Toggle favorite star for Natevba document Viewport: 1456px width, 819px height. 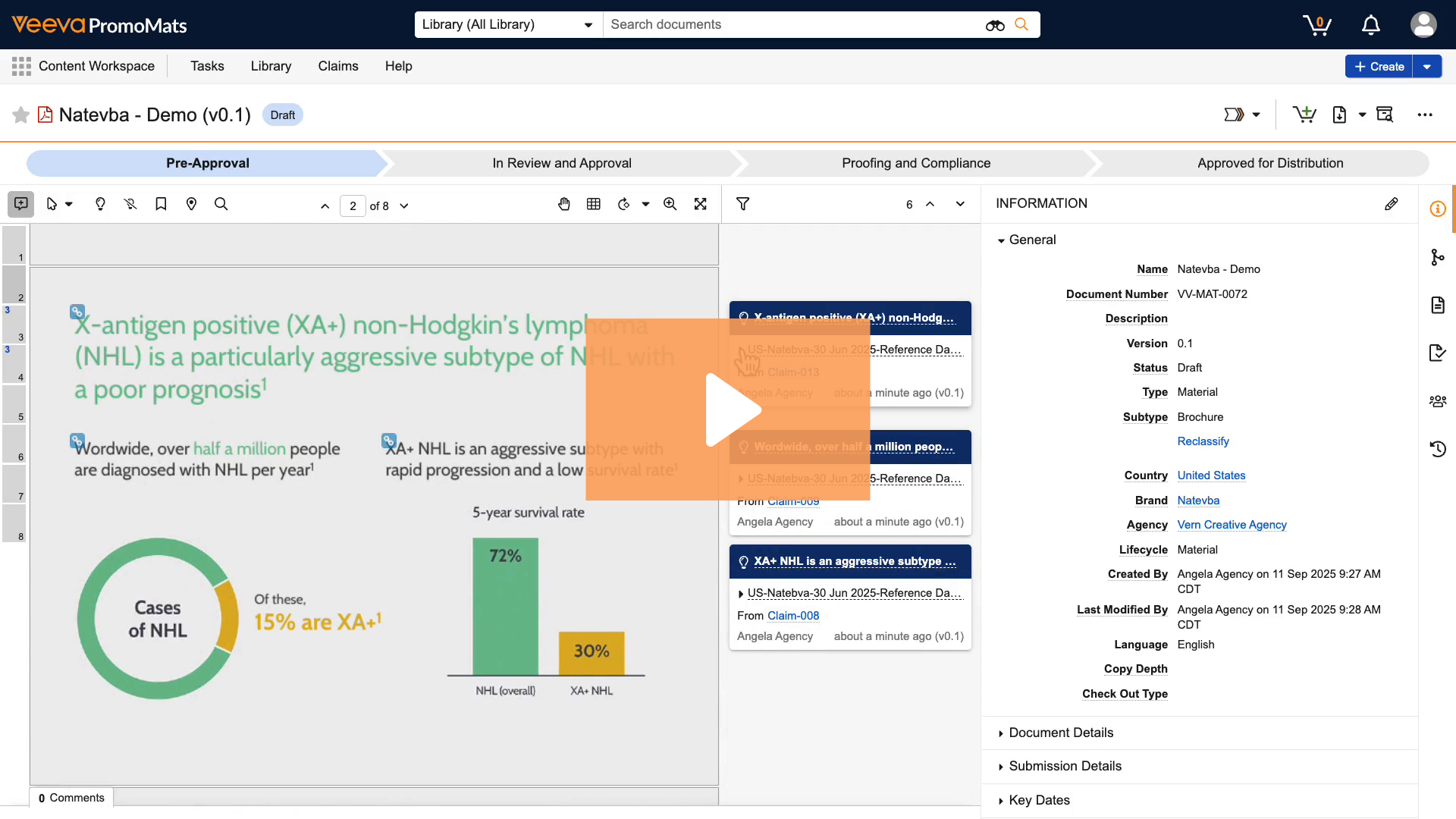(x=21, y=115)
